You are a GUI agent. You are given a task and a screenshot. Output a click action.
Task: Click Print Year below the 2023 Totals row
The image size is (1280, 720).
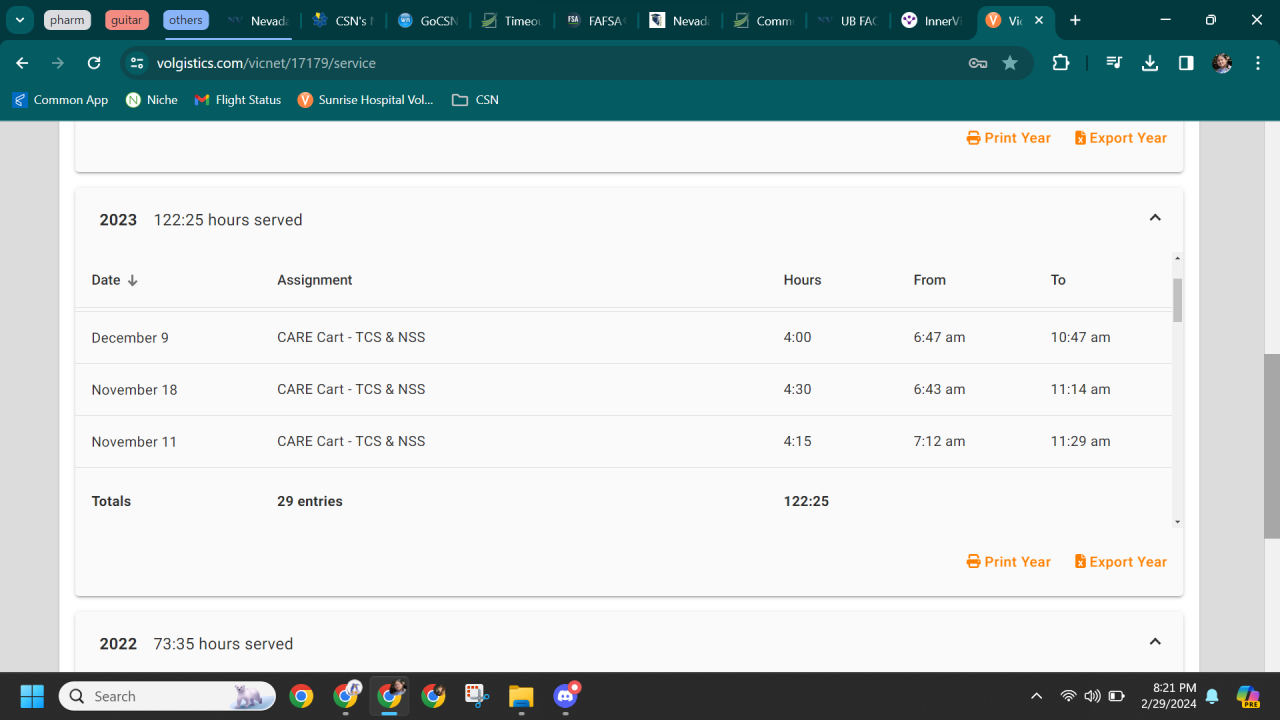[1009, 562]
